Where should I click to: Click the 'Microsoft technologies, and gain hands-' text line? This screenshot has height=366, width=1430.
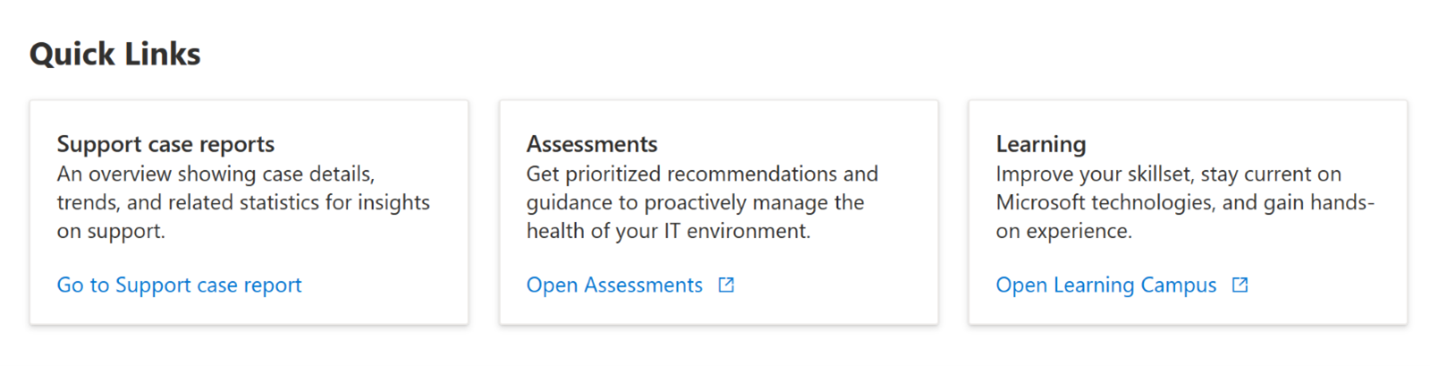pyautogui.click(x=1186, y=203)
